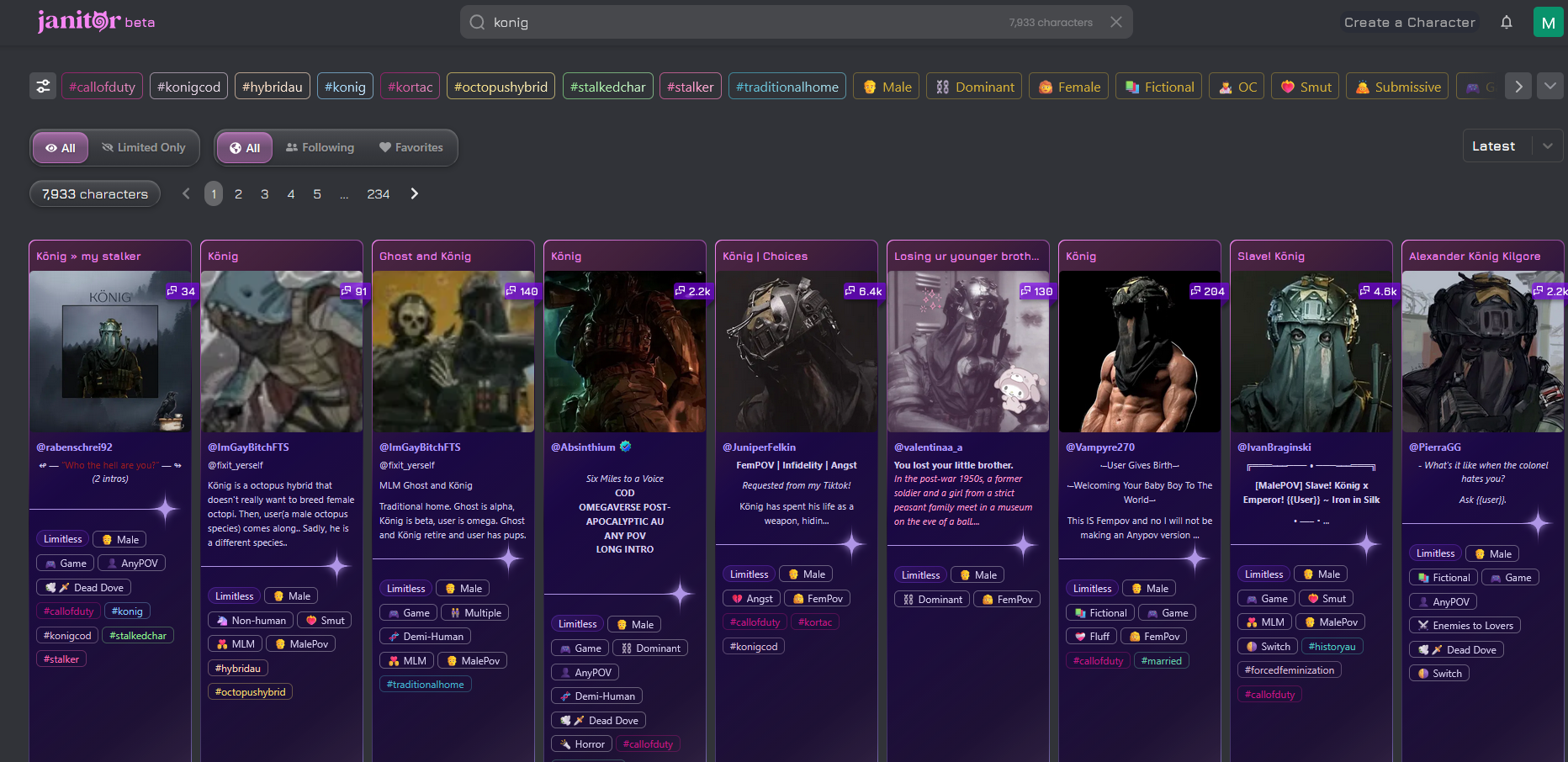Select the All visibility tab with eye icon
This screenshot has width=1568, height=762.
[61, 148]
